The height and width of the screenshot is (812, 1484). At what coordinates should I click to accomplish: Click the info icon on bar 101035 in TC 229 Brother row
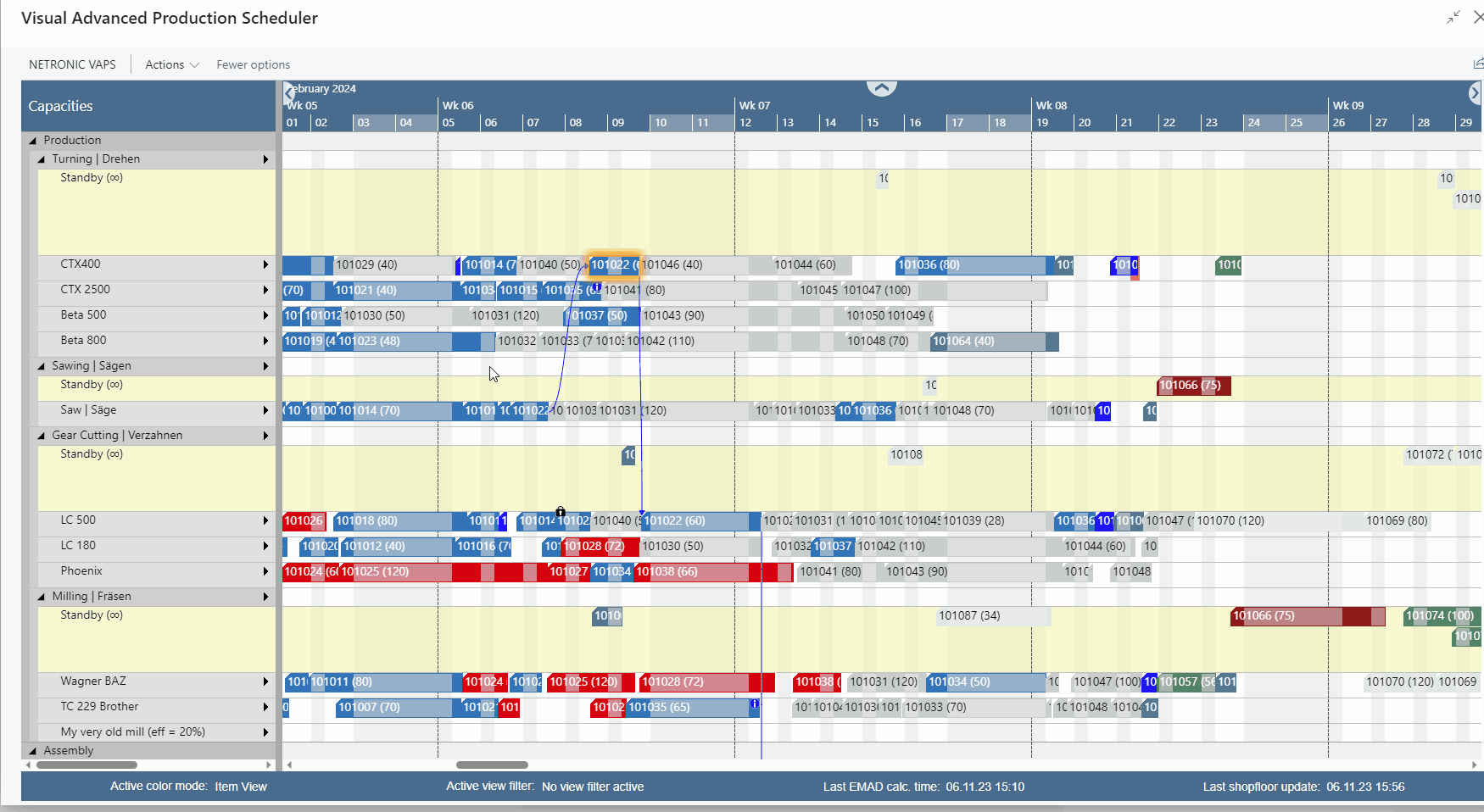755,703
